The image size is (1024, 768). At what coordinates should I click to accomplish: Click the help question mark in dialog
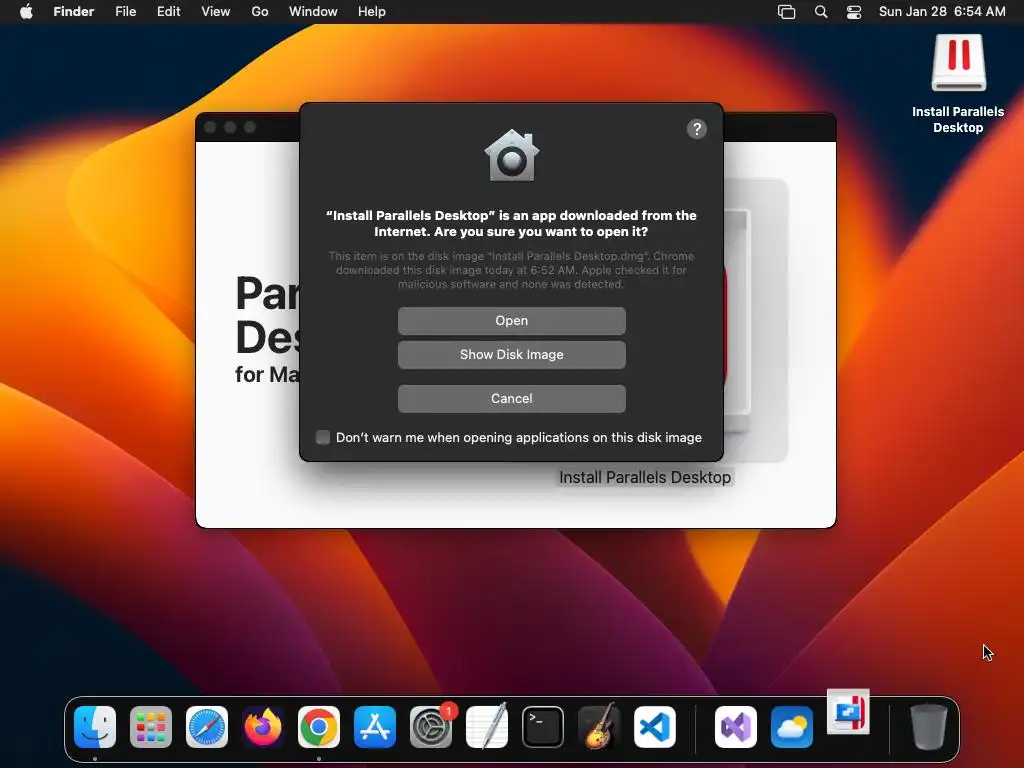[x=697, y=129]
